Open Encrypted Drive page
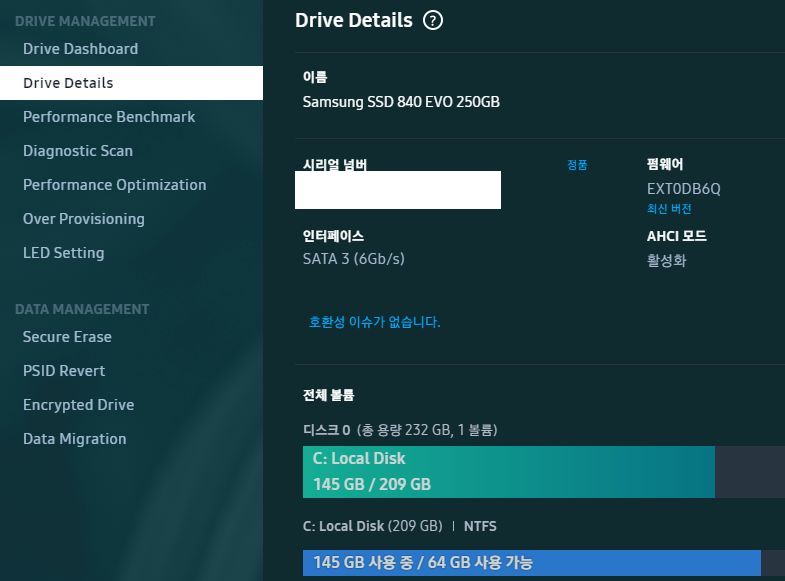This screenshot has height=581, width=785. (79, 405)
